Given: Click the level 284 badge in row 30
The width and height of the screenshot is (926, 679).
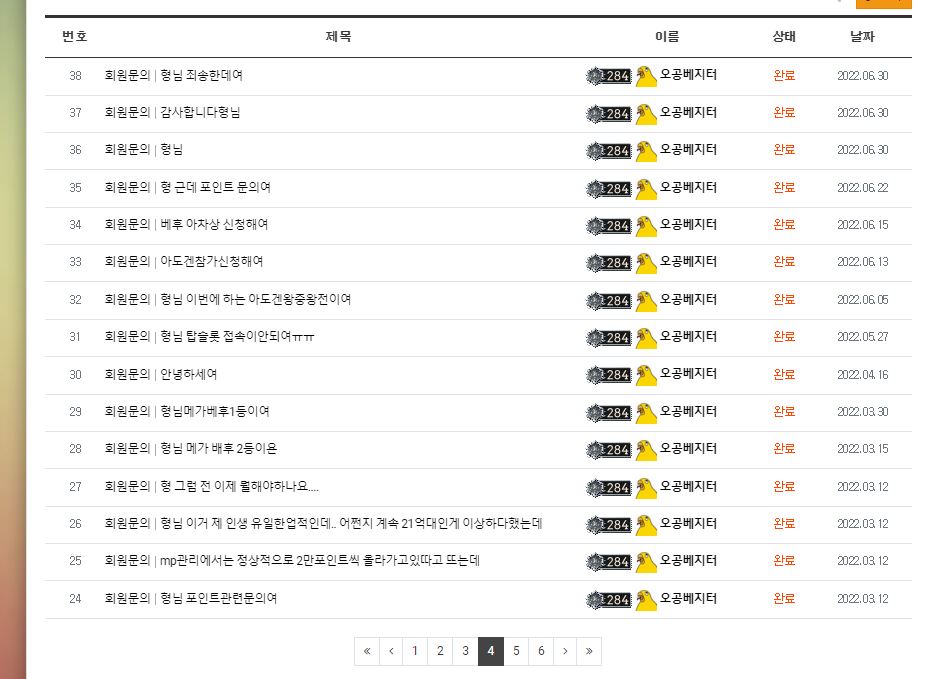Looking at the screenshot, I should click(x=609, y=375).
